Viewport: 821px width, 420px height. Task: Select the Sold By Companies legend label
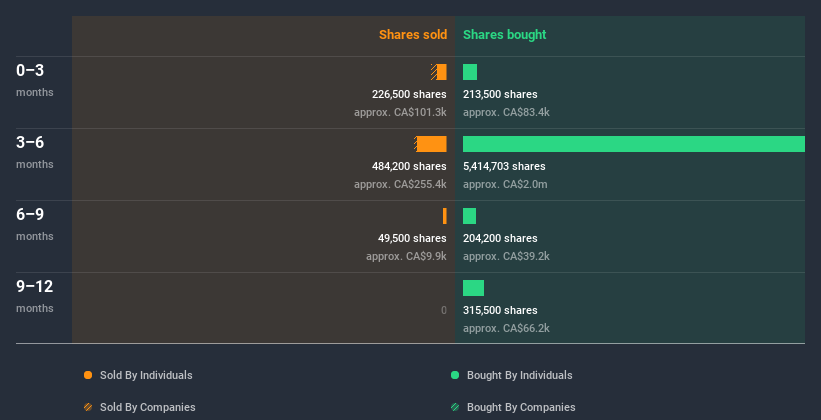click(x=148, y=407)
